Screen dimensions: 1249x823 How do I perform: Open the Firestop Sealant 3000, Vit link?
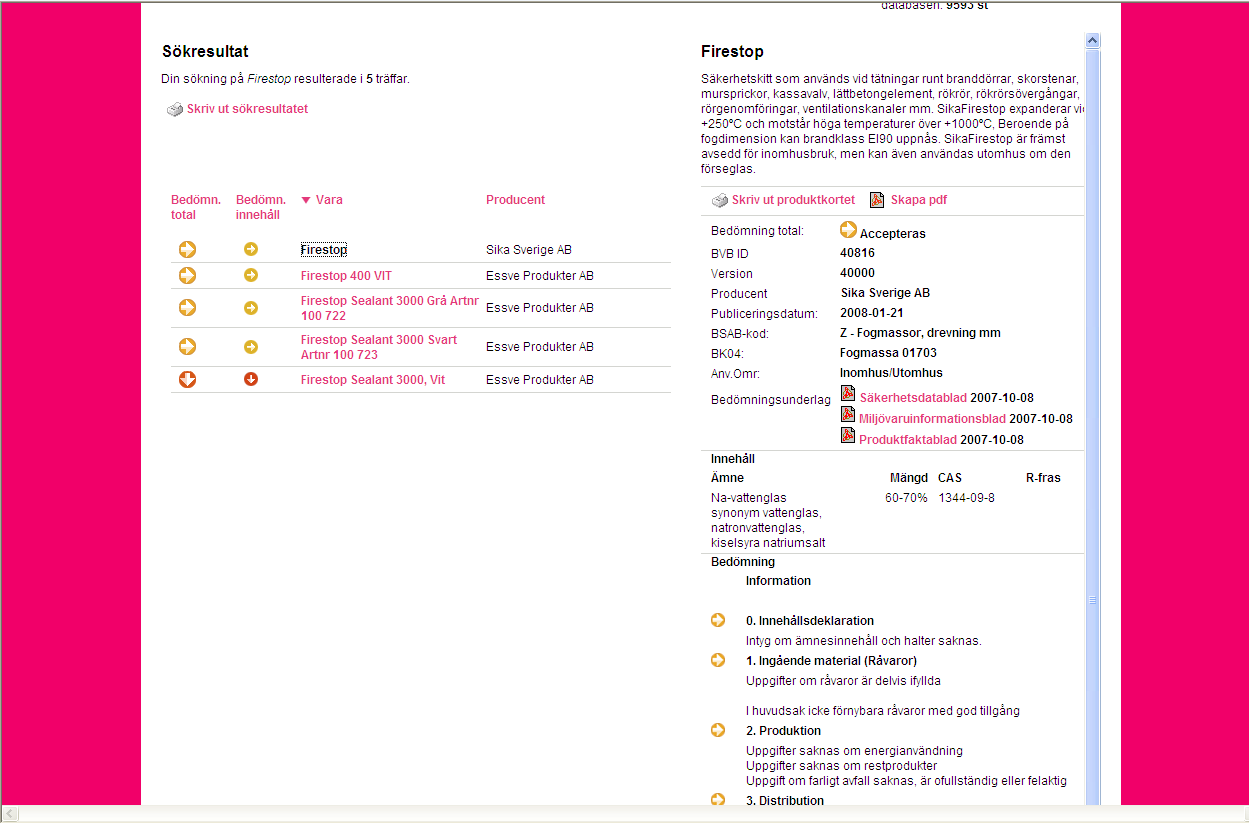tap(373, 380)
